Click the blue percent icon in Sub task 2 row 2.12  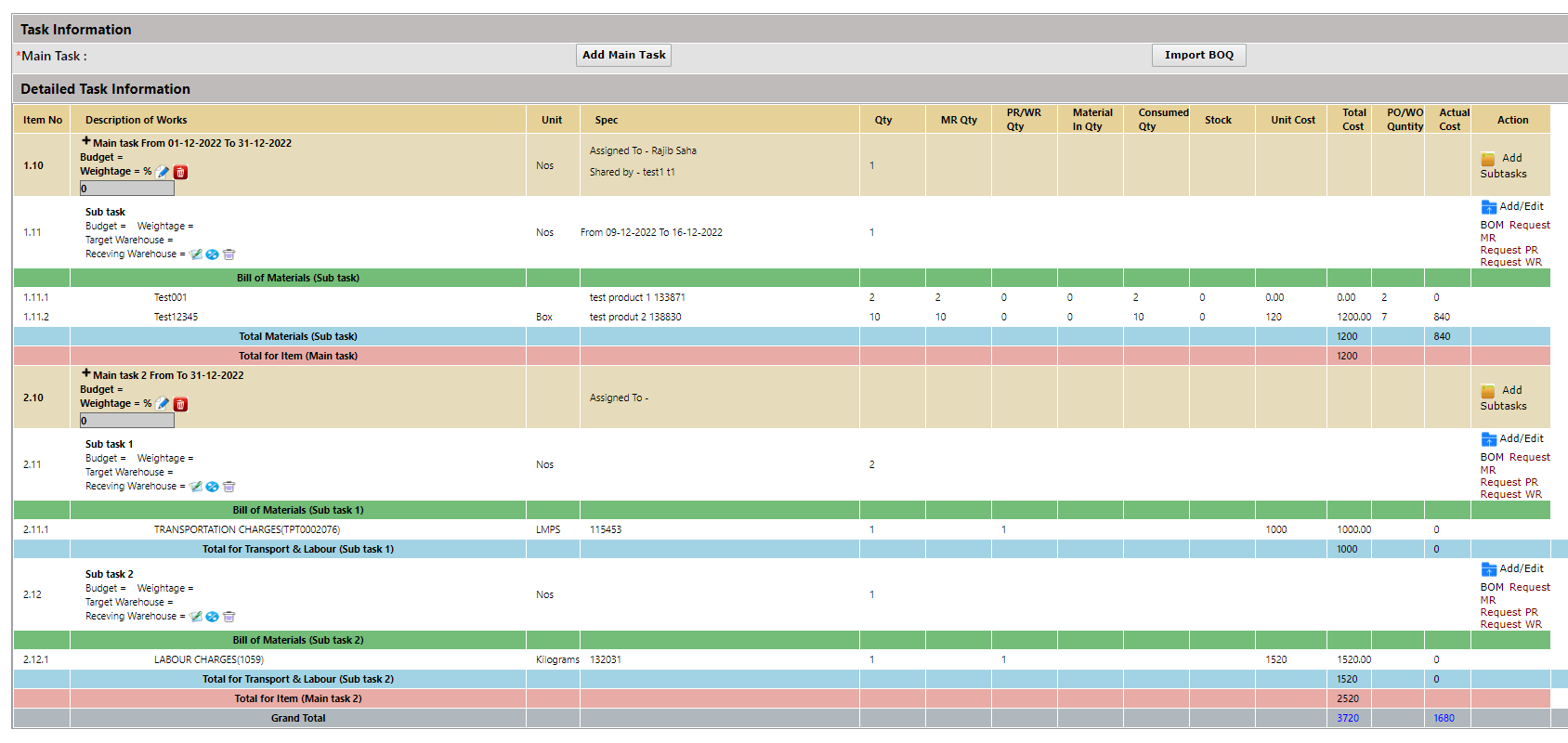coord(212,617)
